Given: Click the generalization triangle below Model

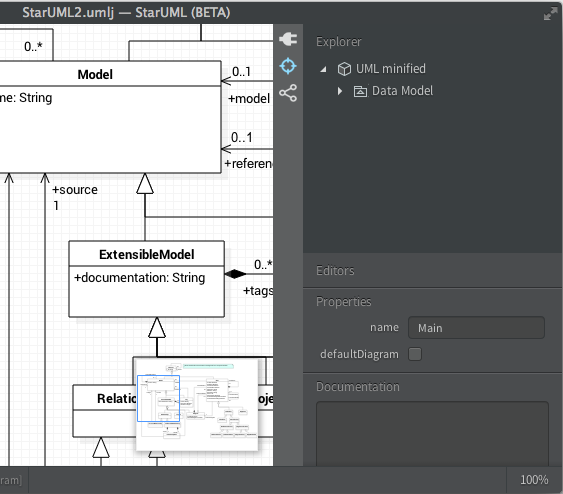Looking at the screenshot, I should click(145, 183).
